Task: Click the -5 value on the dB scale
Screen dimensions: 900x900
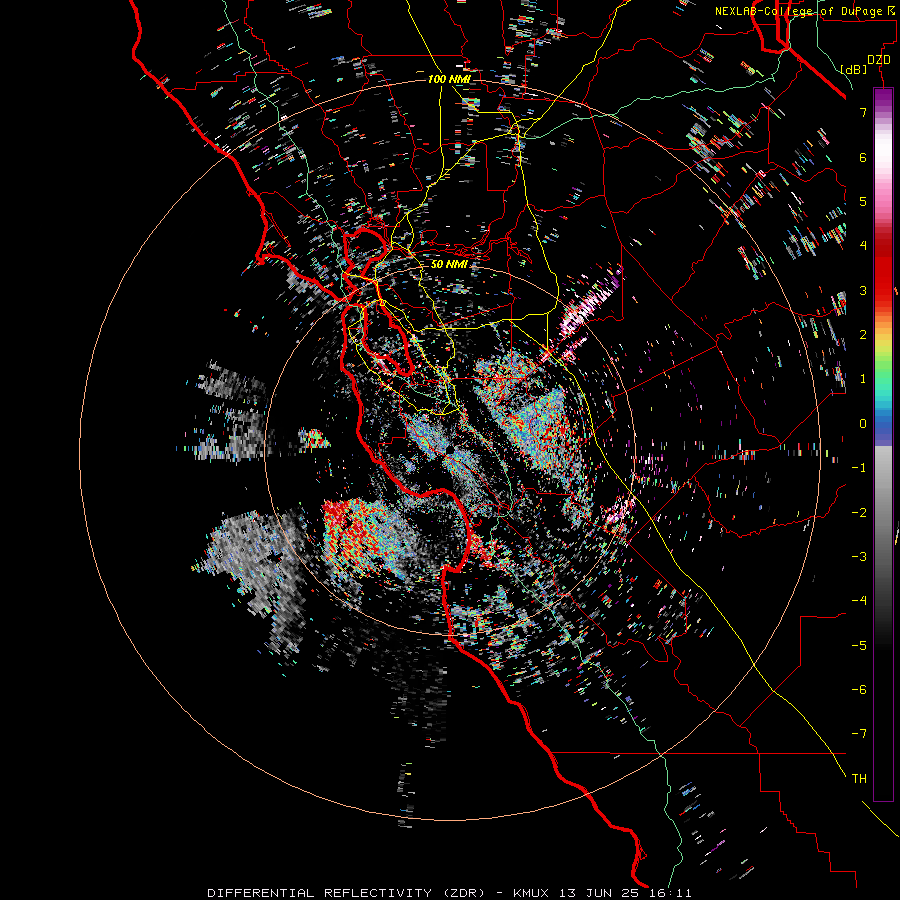Action: click(859, 645)
